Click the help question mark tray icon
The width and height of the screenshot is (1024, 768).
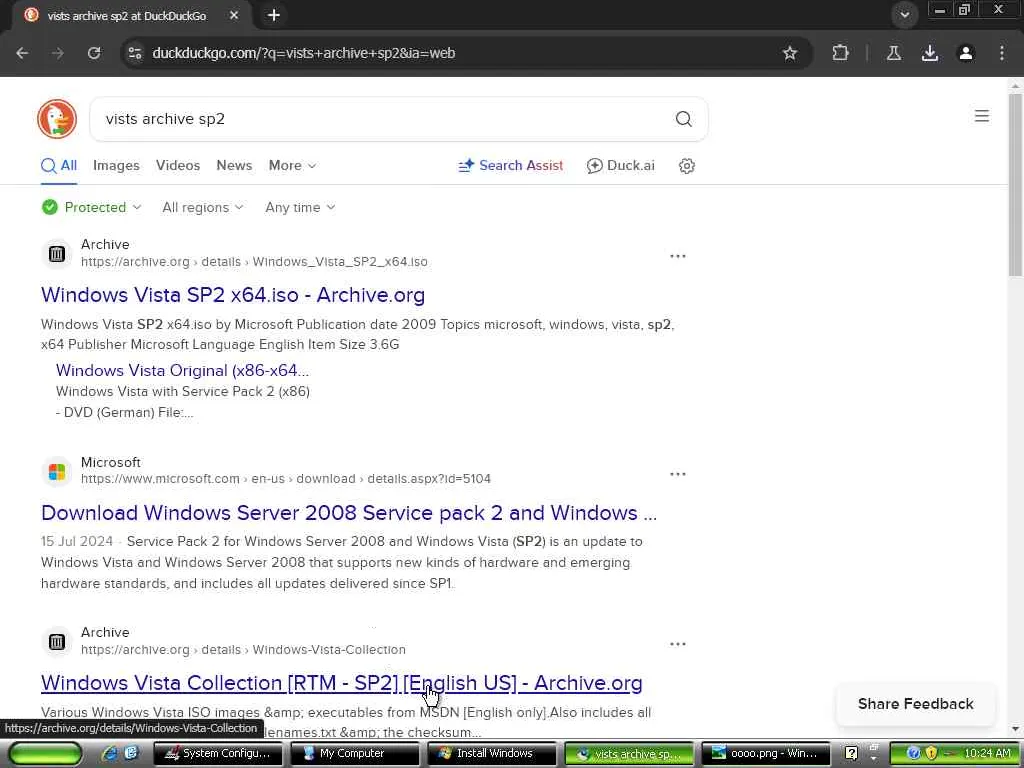click(851, 754)
